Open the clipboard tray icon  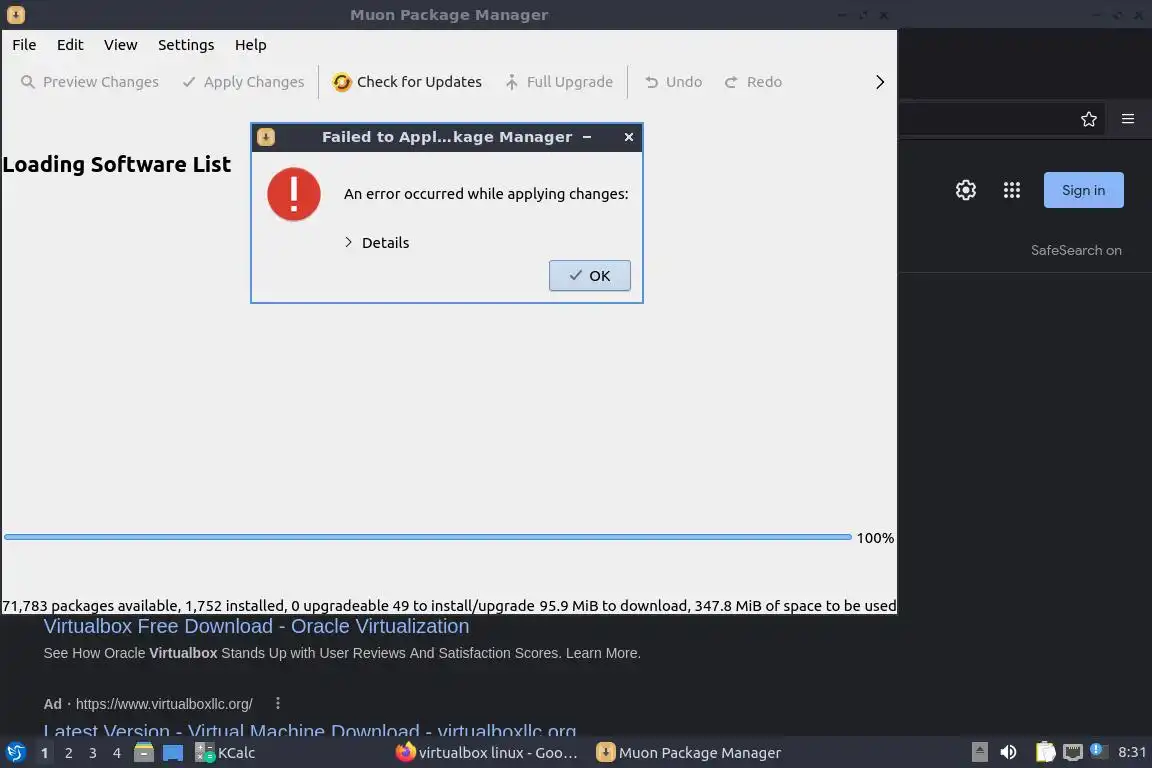click(1045, 752)
